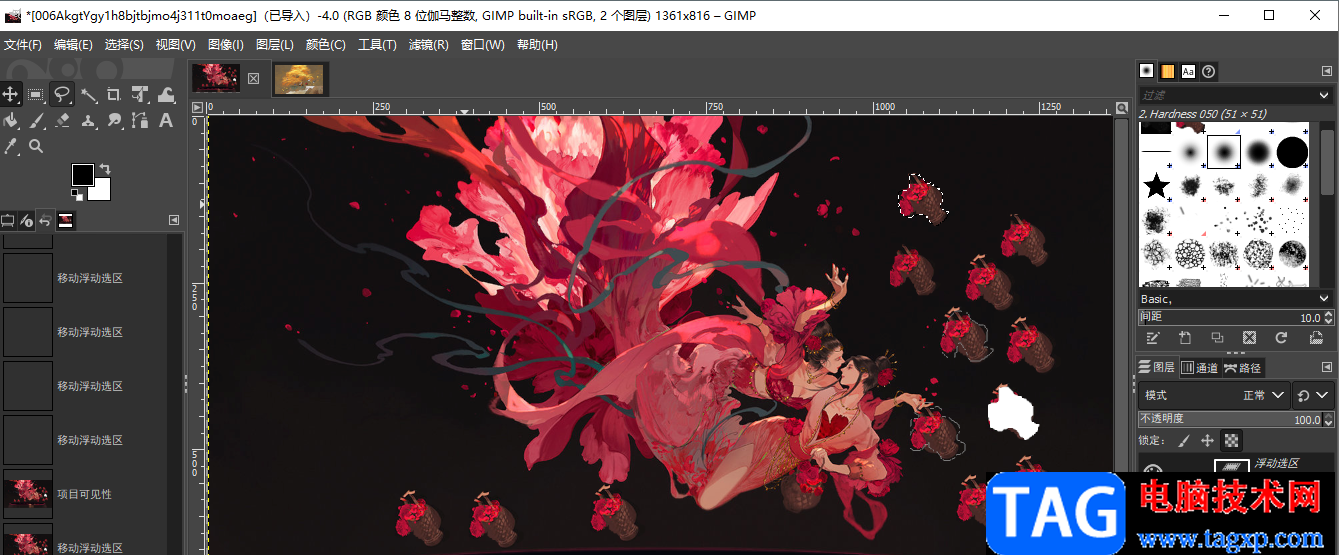Open the 编辑(E) menu
This screenshot has height=555, width=1339.
pyautogui.click(x=73, y=45)
